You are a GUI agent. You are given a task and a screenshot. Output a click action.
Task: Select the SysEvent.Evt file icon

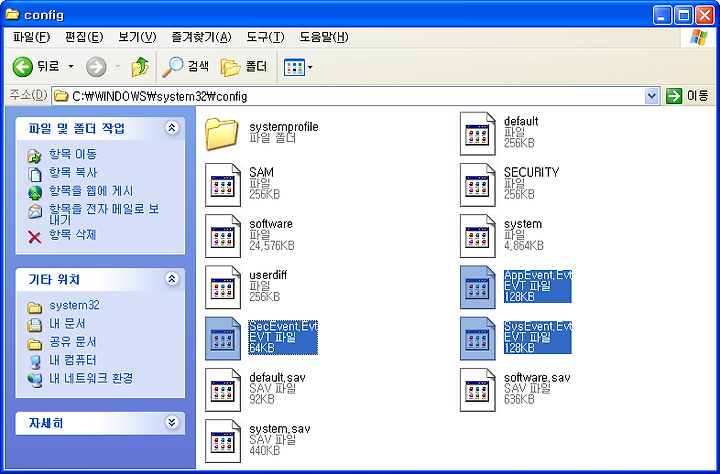click(x=478, y=339)
